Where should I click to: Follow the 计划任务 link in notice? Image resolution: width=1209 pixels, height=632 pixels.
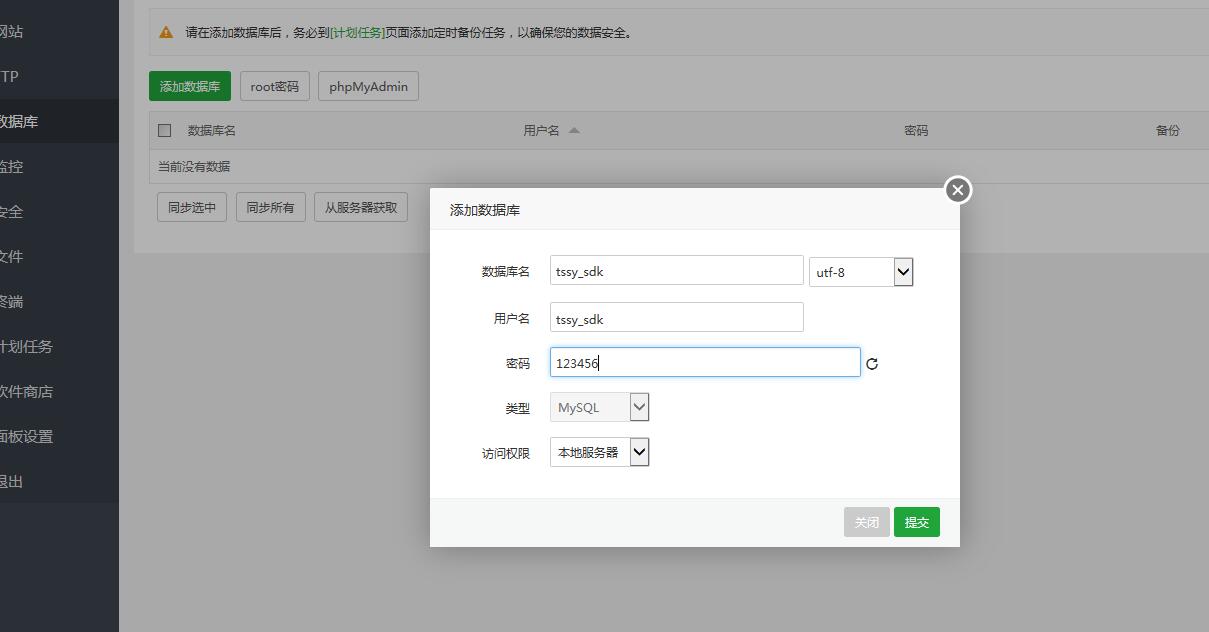coord(357,32)
